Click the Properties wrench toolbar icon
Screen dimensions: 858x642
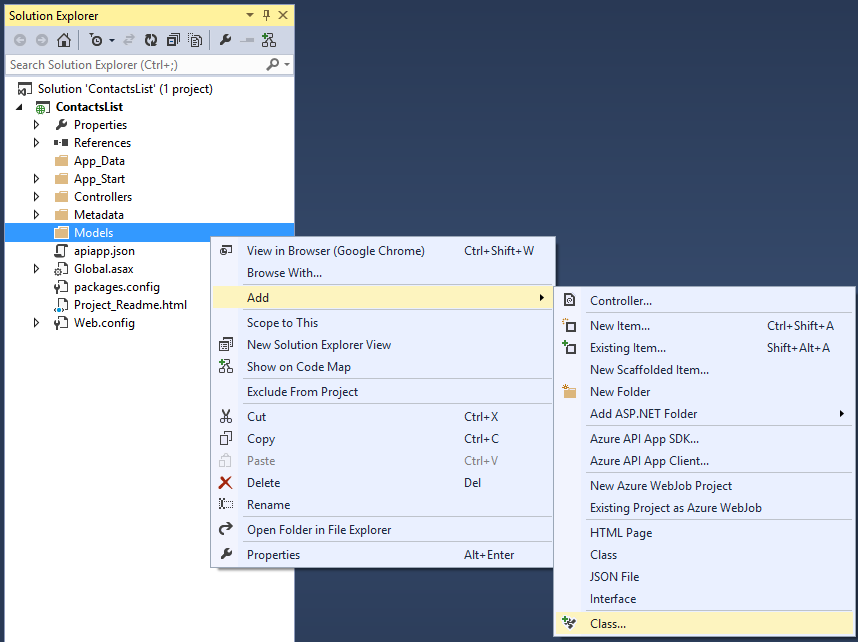point(225,40)
